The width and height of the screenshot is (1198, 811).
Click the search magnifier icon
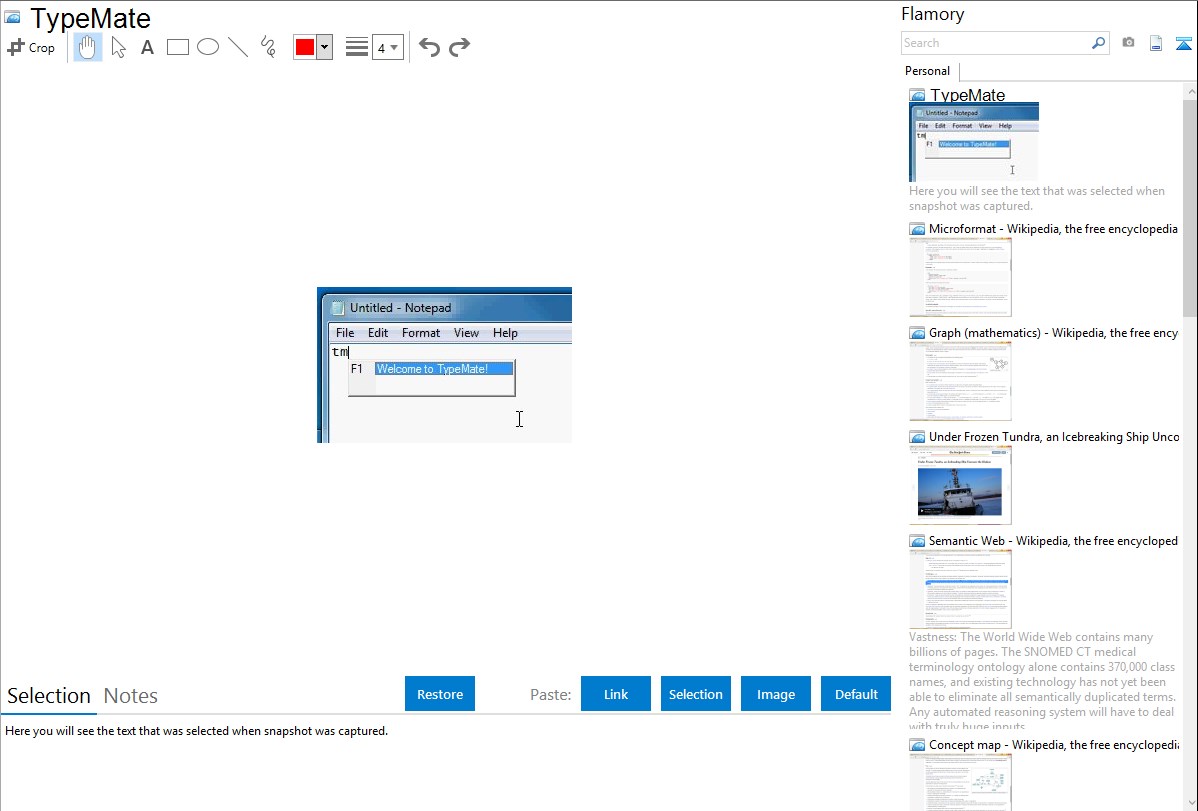point(1099,43)
